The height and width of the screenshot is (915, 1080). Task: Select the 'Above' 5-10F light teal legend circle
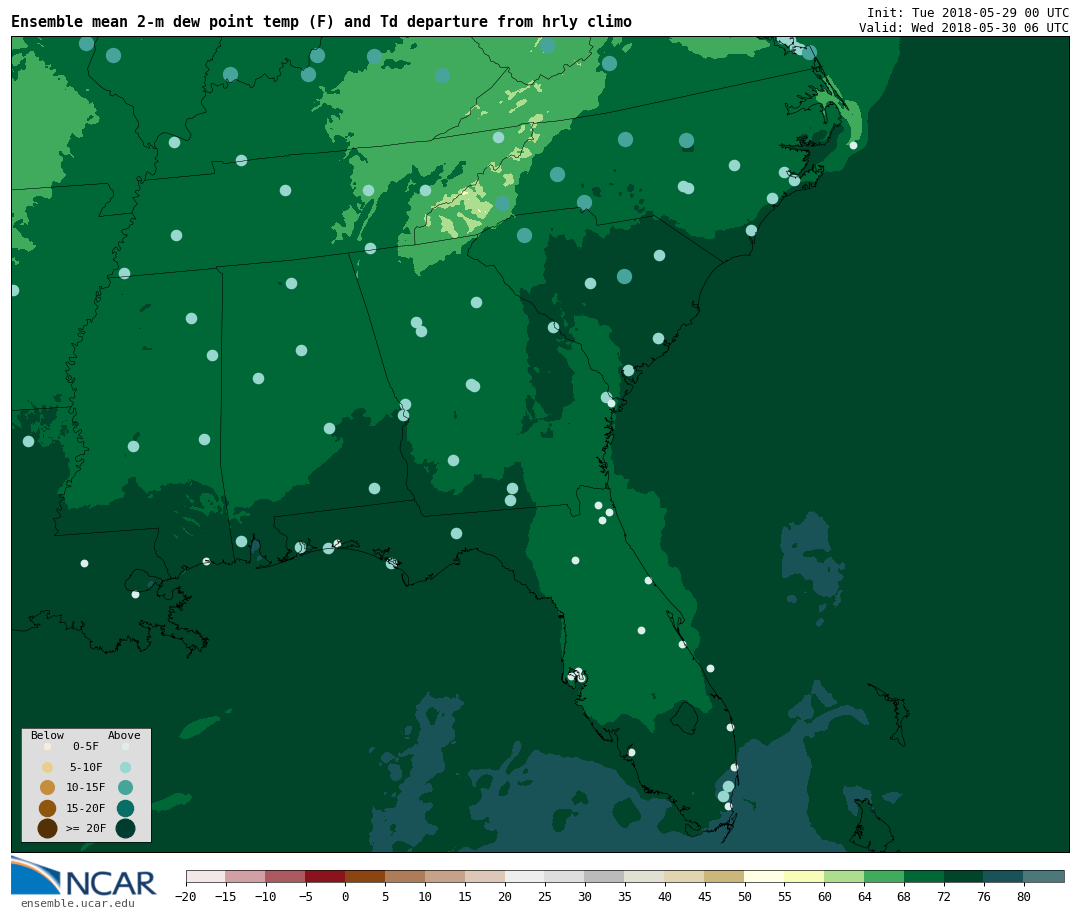[x=125, y=767]
